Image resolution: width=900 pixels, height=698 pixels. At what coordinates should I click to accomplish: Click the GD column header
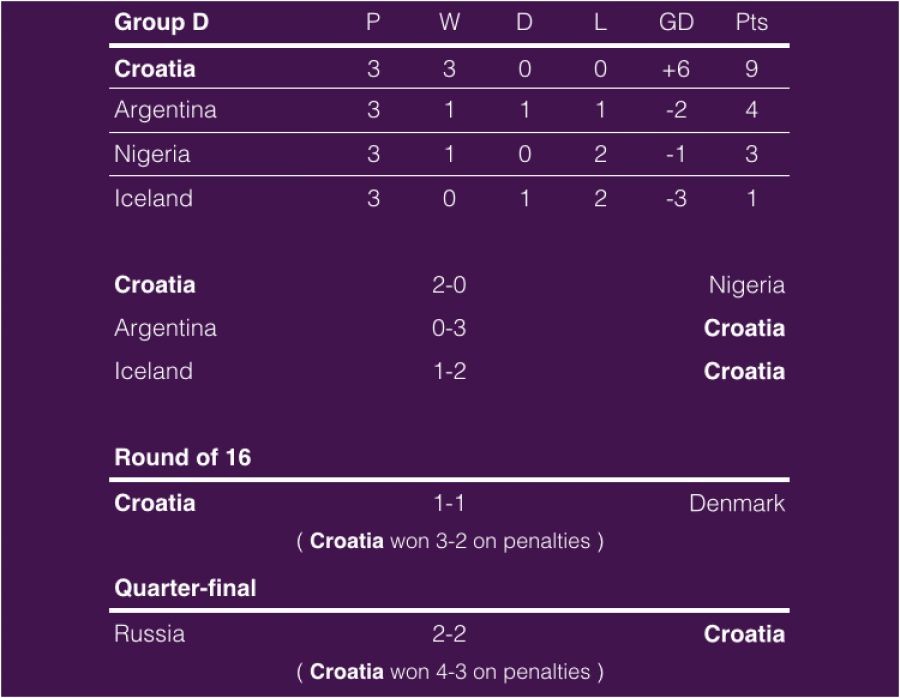[676, 23]
